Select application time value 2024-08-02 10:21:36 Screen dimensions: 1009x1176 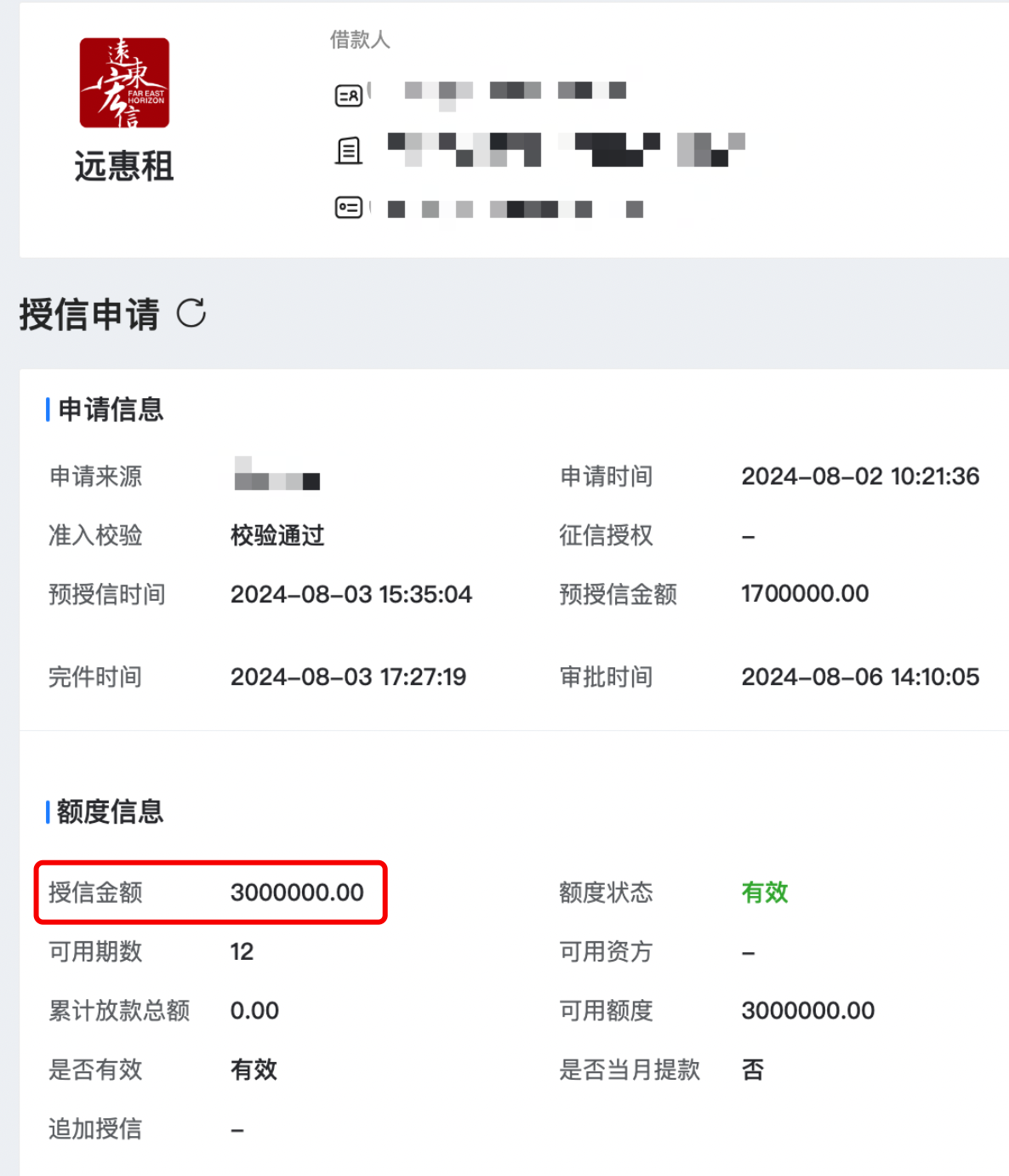click(x=860, y=476)
